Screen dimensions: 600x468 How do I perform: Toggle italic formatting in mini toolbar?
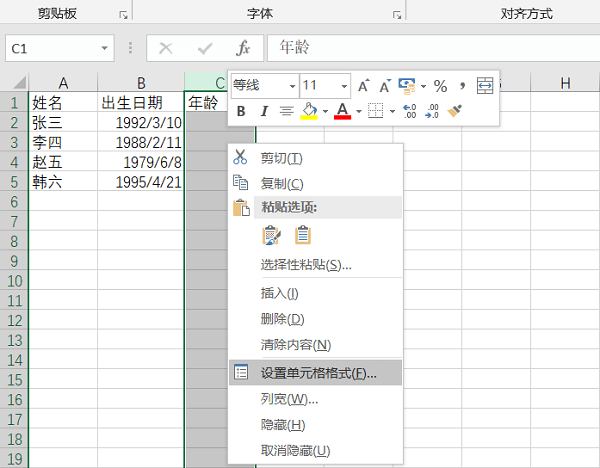click(x=264, y=111)
